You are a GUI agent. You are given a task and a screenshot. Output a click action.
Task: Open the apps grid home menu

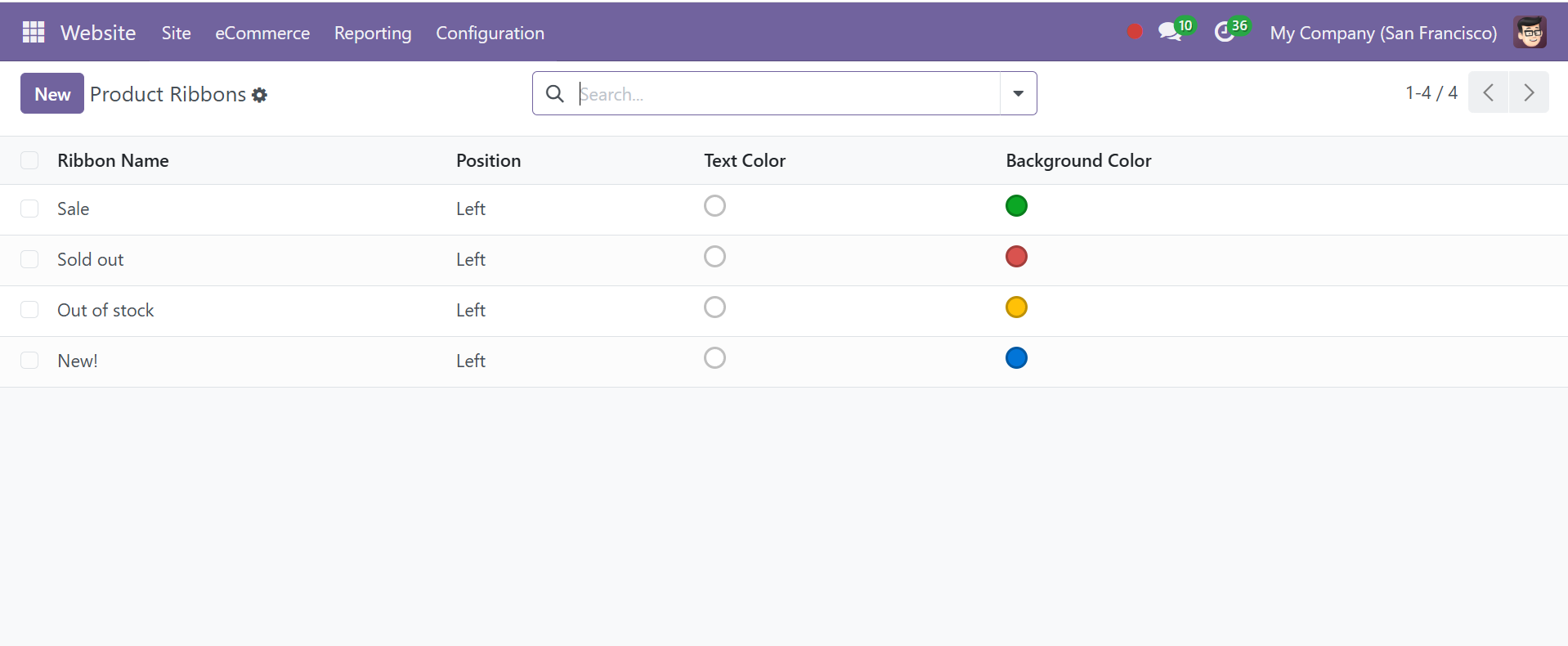pyautogui.click(x=34, y=32)
